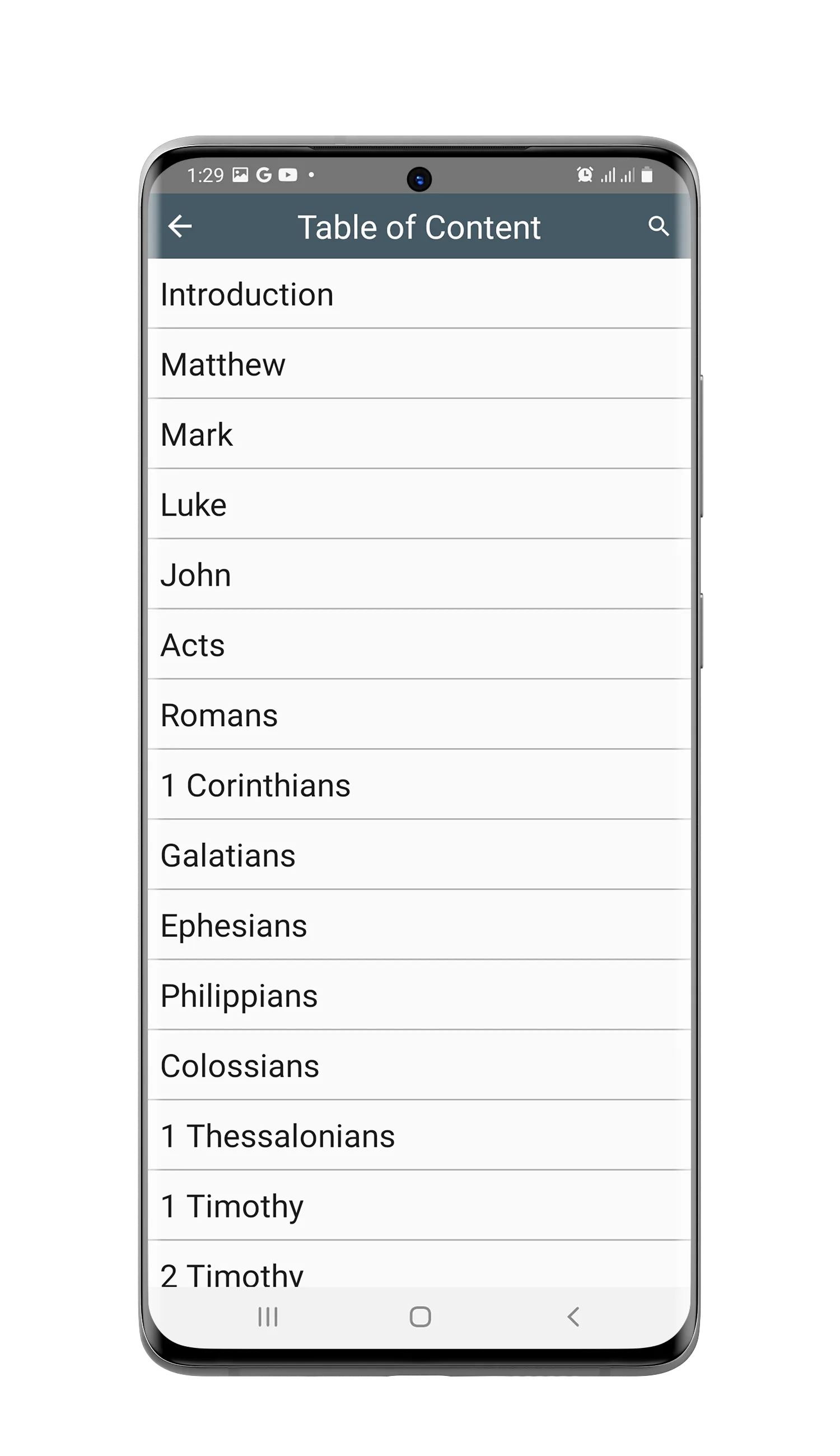Tap the battery indicator icon

point(647,175)
